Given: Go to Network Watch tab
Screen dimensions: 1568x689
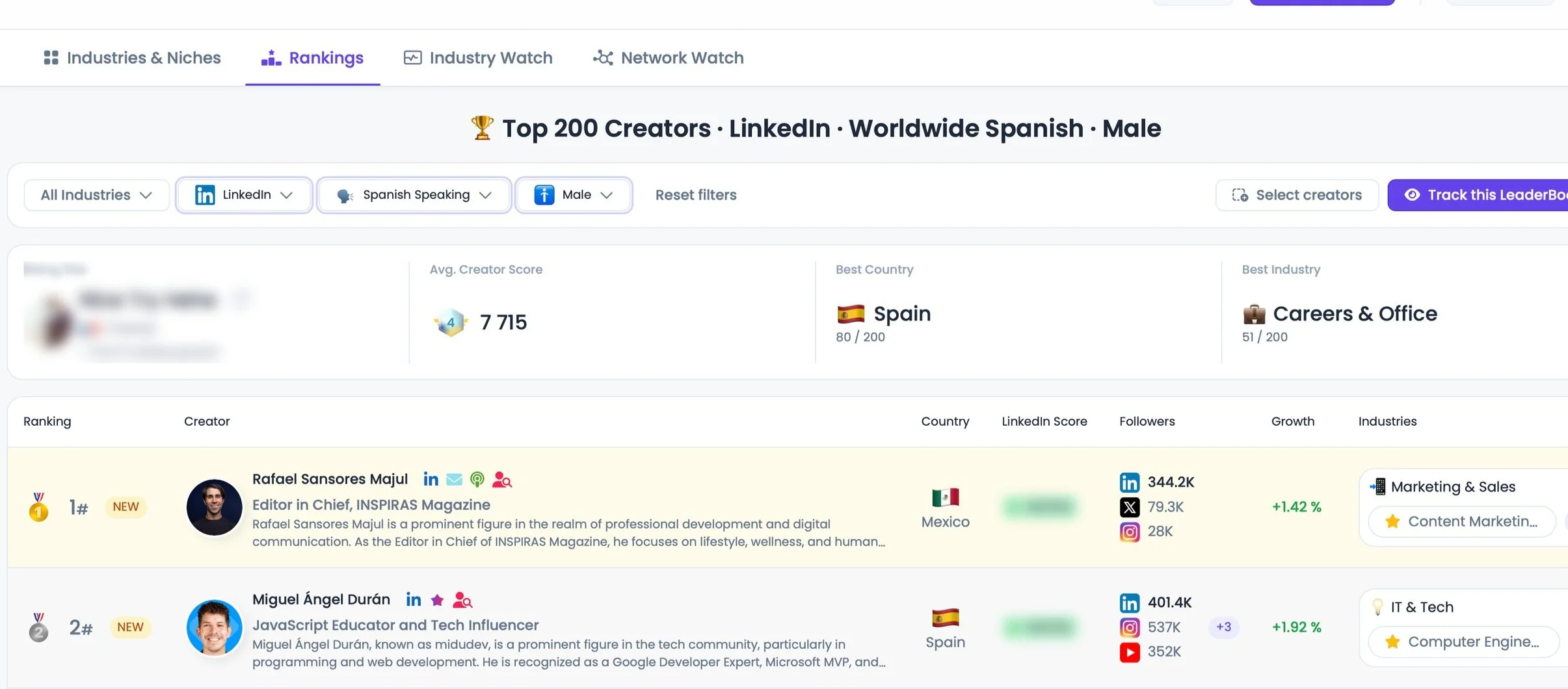Looking at the screenshot, I should 668,58.
